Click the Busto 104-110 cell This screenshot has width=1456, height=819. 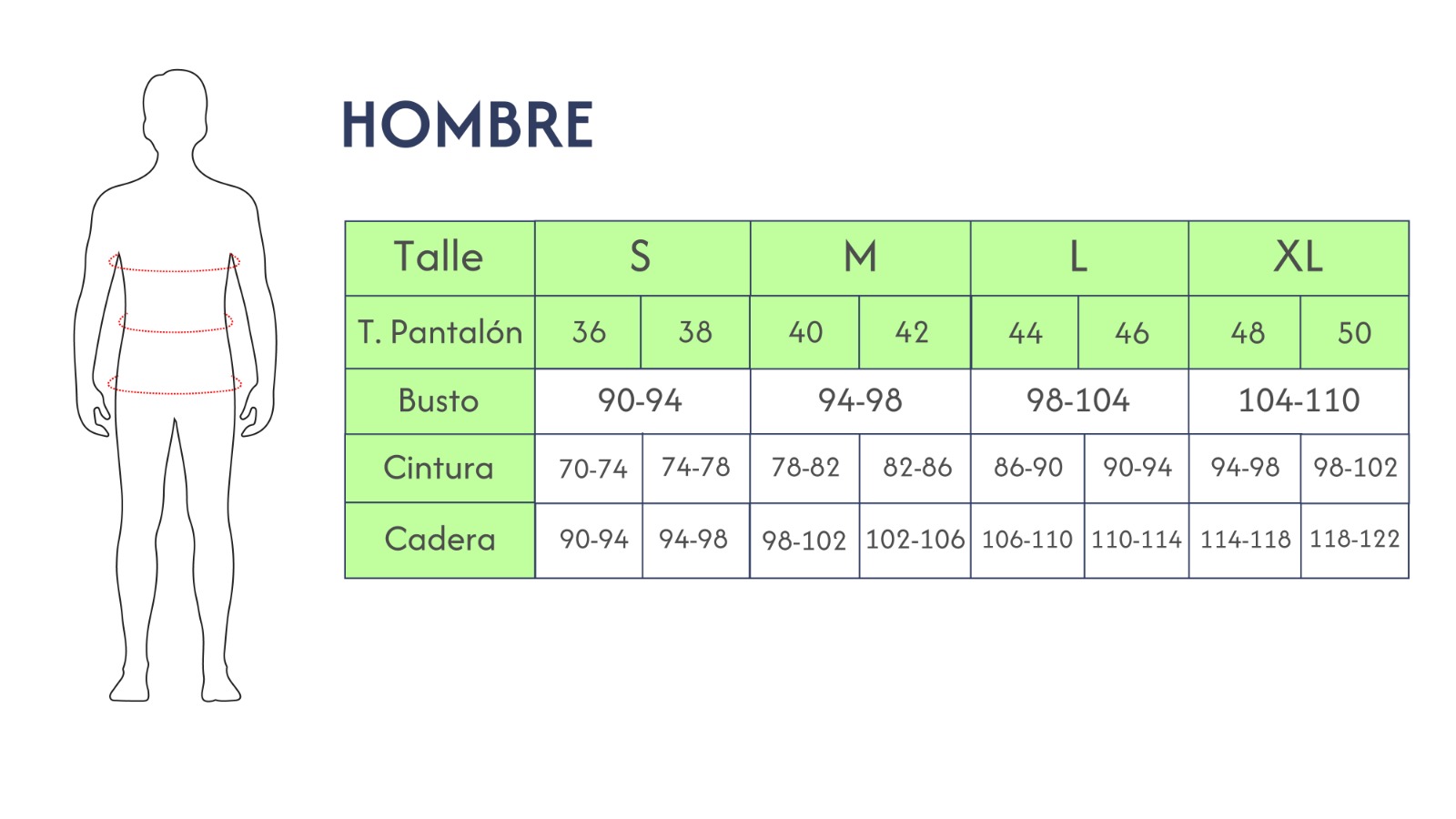(x=1298, y=400)
